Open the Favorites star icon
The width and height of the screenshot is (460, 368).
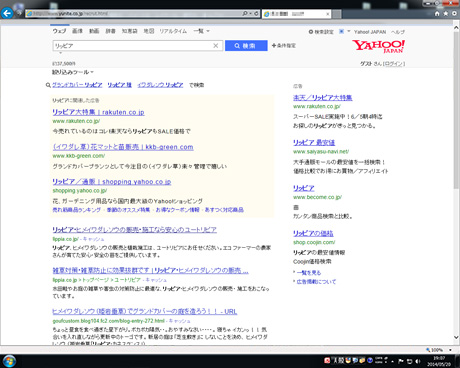click(x=446, y=13)
